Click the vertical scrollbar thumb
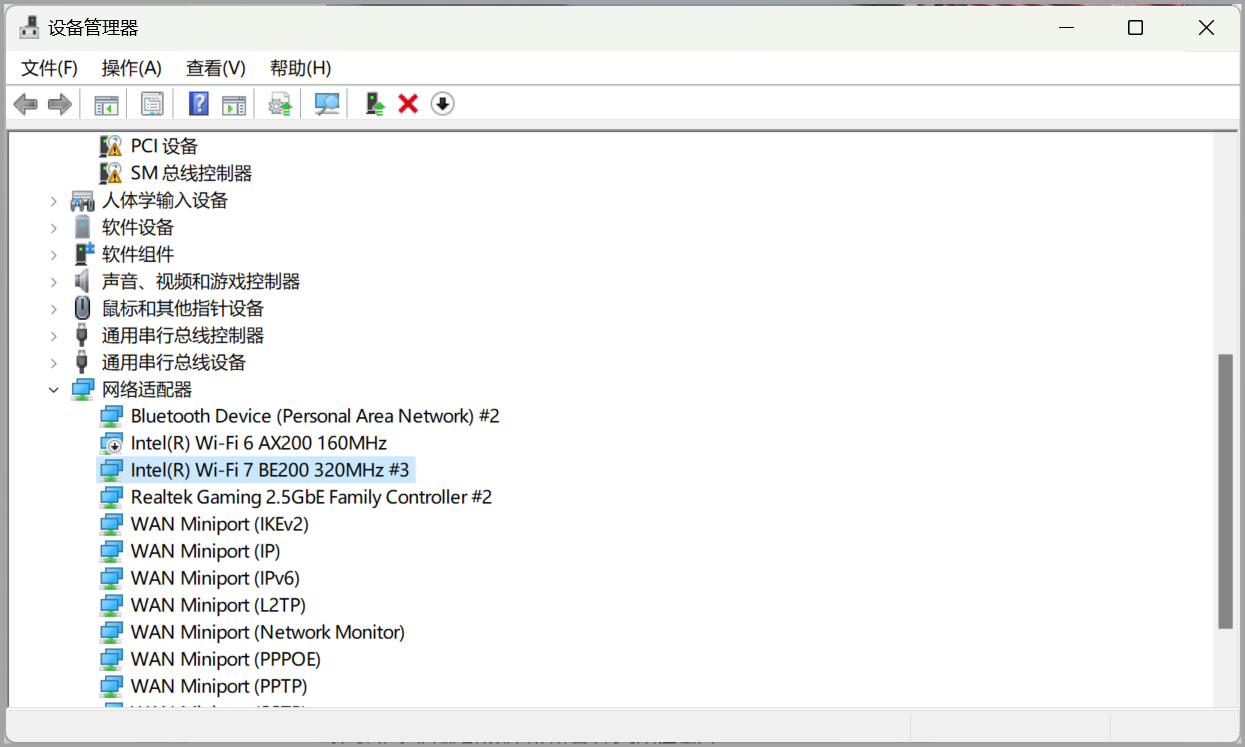The image size is (1245, 747). 1225,490
